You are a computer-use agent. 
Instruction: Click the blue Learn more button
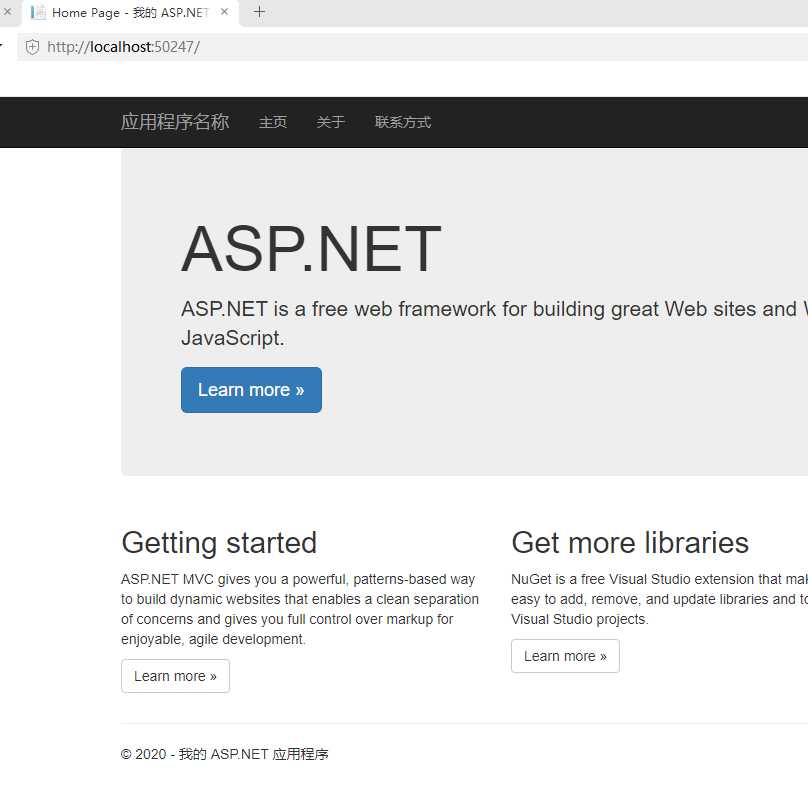(251, 390)
